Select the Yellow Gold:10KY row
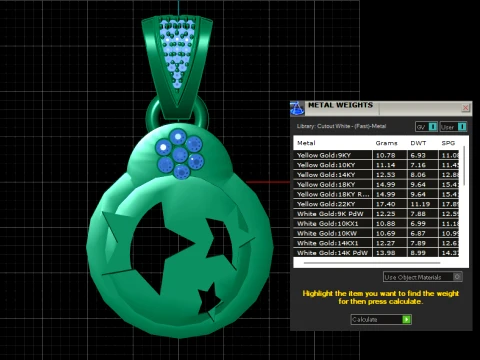The height and width of the screenshot is (360, 480). click(x=376, y=165)
